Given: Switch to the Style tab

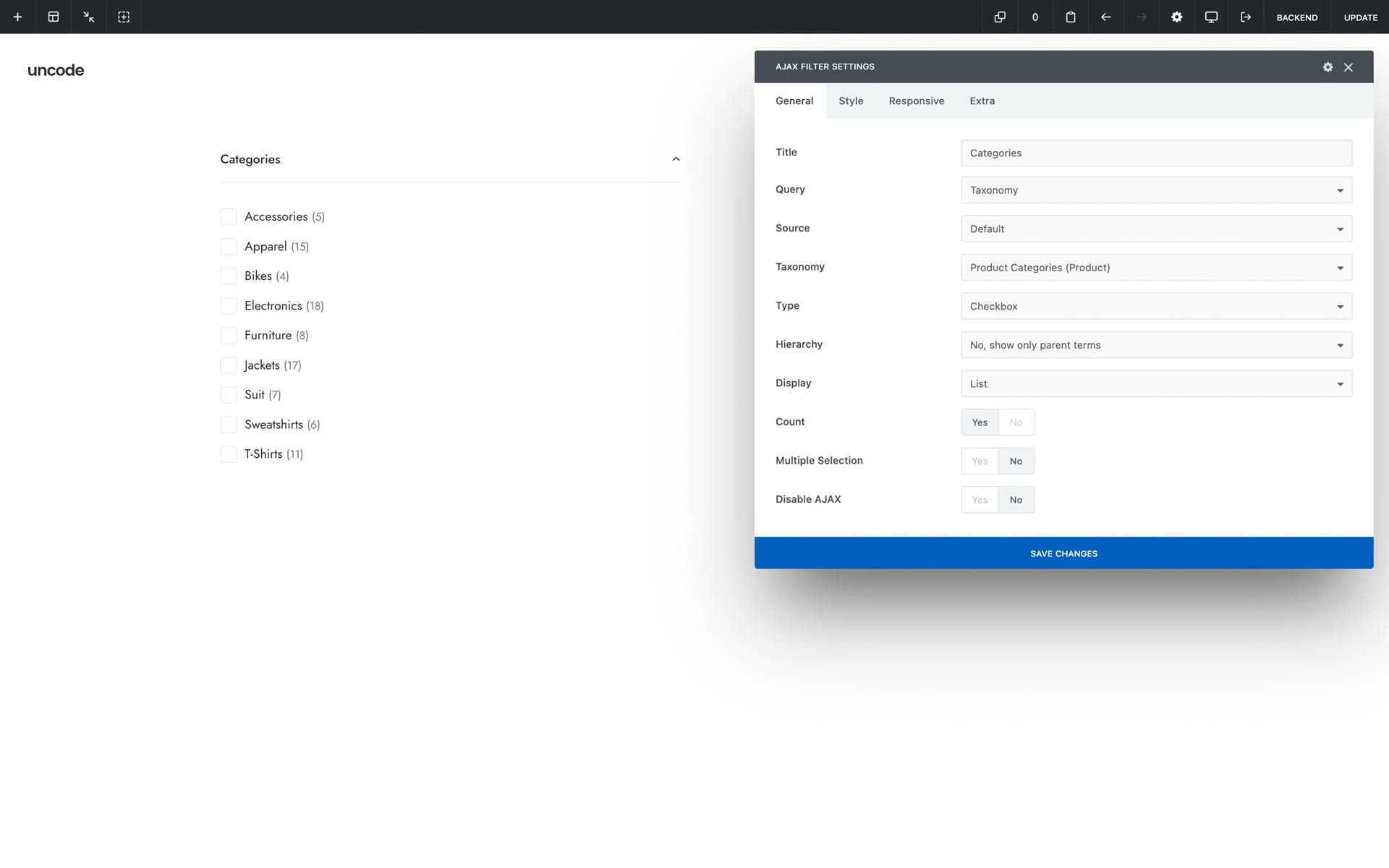Looking at the screenshot, I should [x=851, y=101].
